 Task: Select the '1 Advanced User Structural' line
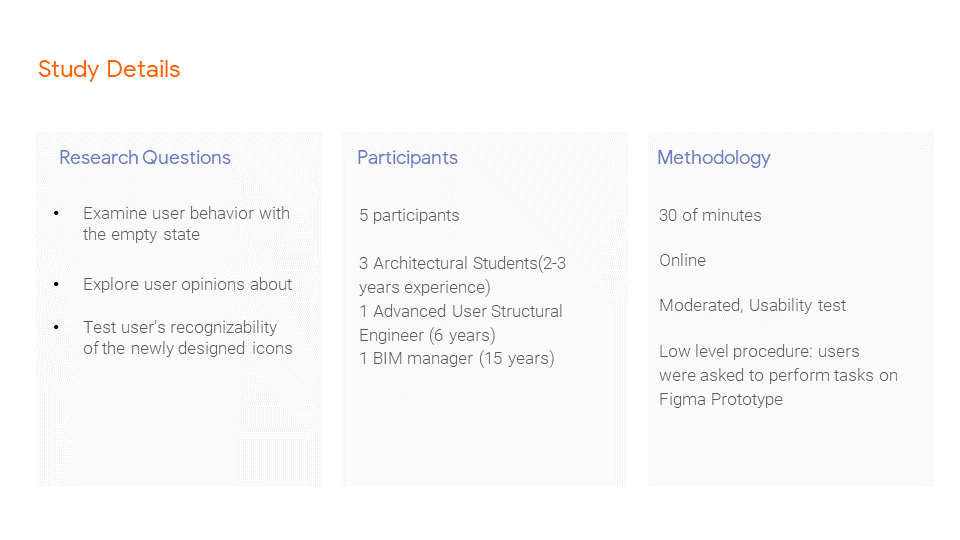point(460,311)
